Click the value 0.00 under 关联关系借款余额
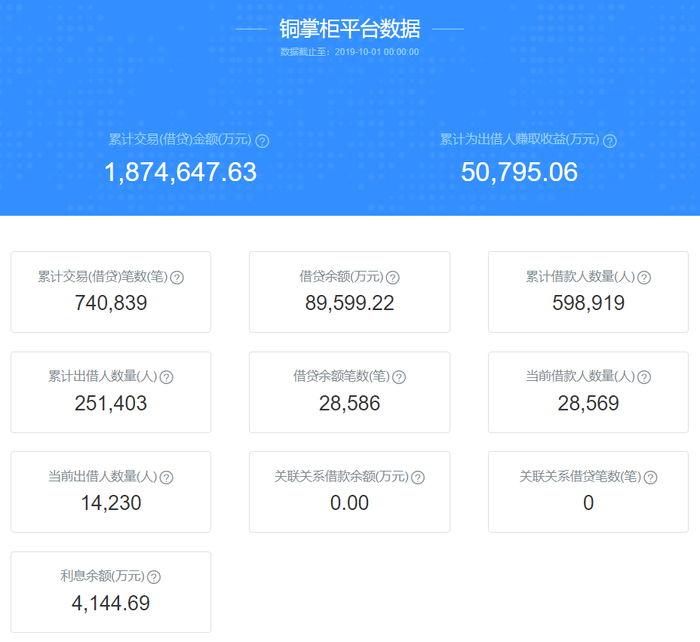Viewport: 700px width, 642px height. pyautogui.click(x=350, y=503)
